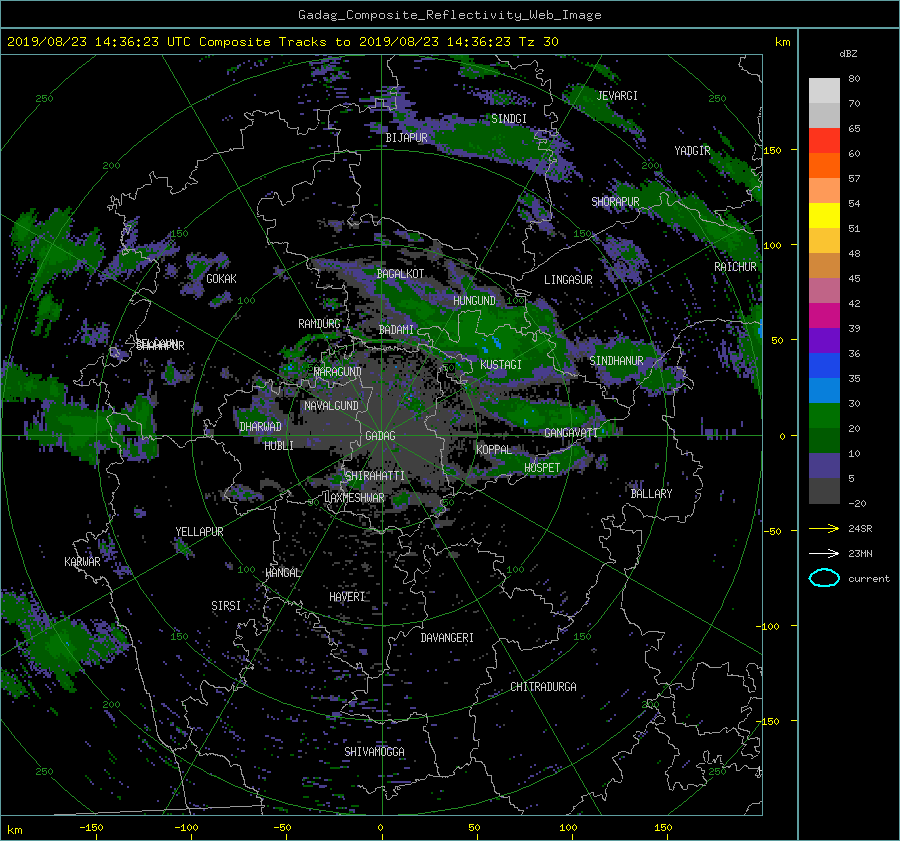
Task: Click the yellow 24SR track arrow
Action: (824, 528)
